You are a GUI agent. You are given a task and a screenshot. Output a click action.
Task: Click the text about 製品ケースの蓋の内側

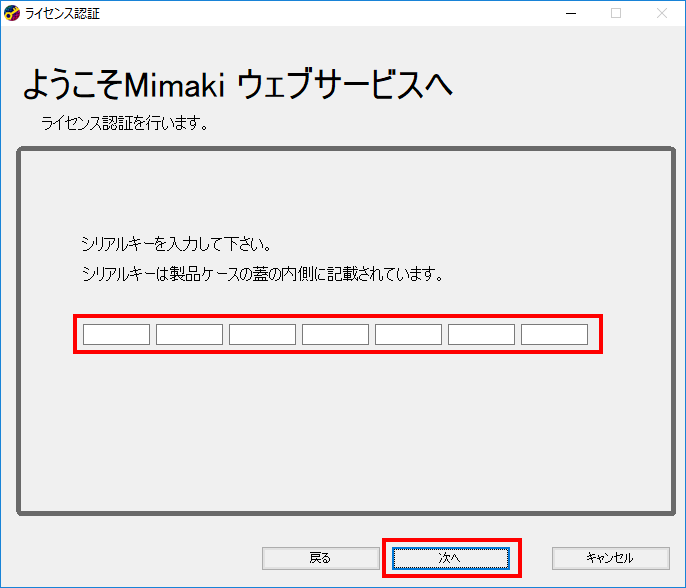pyautogui.click(x=262, y=274)
